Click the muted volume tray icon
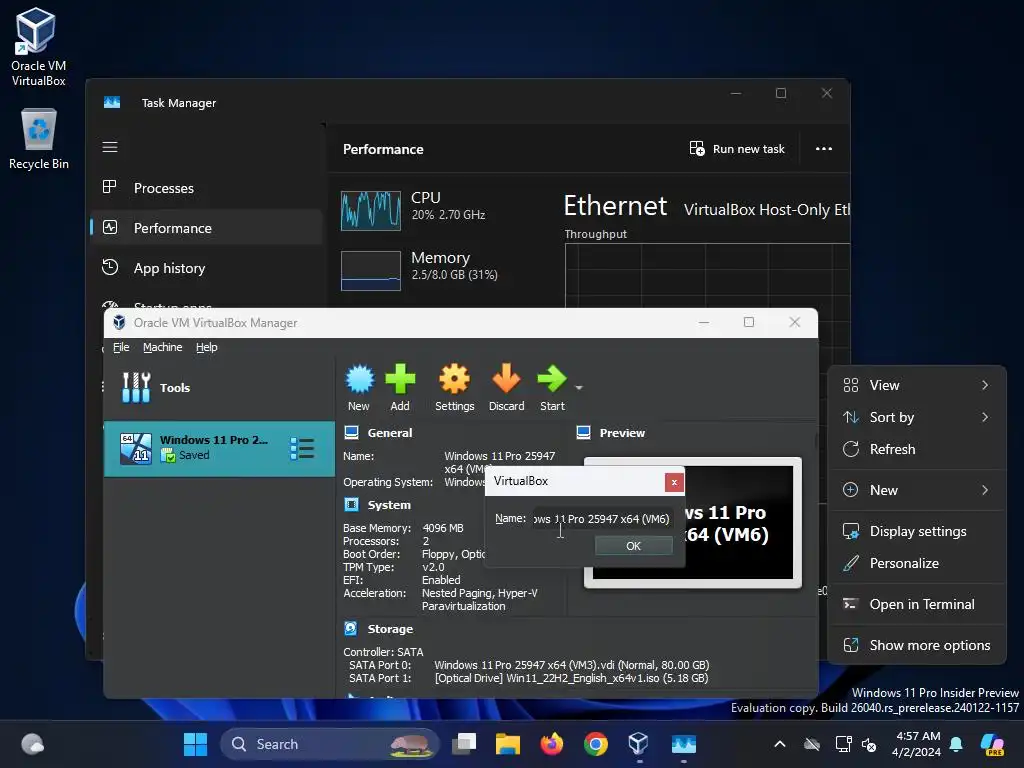This screenshot has height=768, width=1024. click(869, 744)
